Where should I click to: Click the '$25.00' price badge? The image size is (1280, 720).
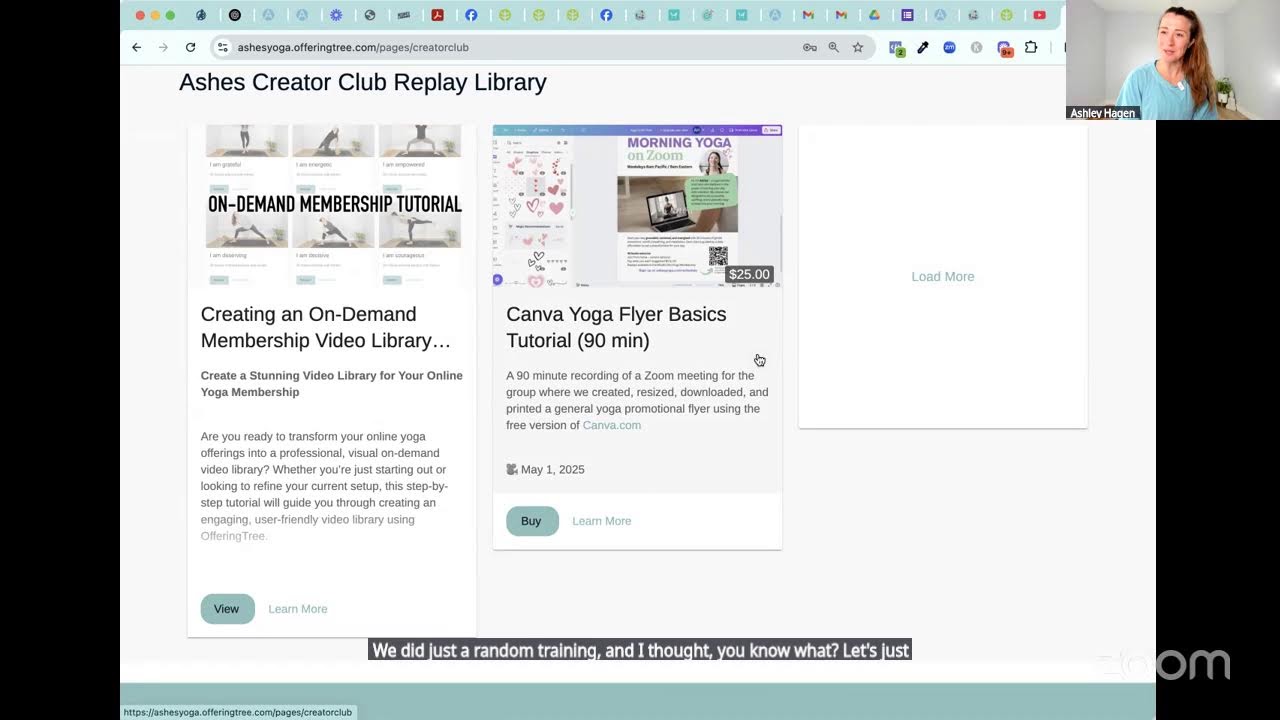pos(749,274)
